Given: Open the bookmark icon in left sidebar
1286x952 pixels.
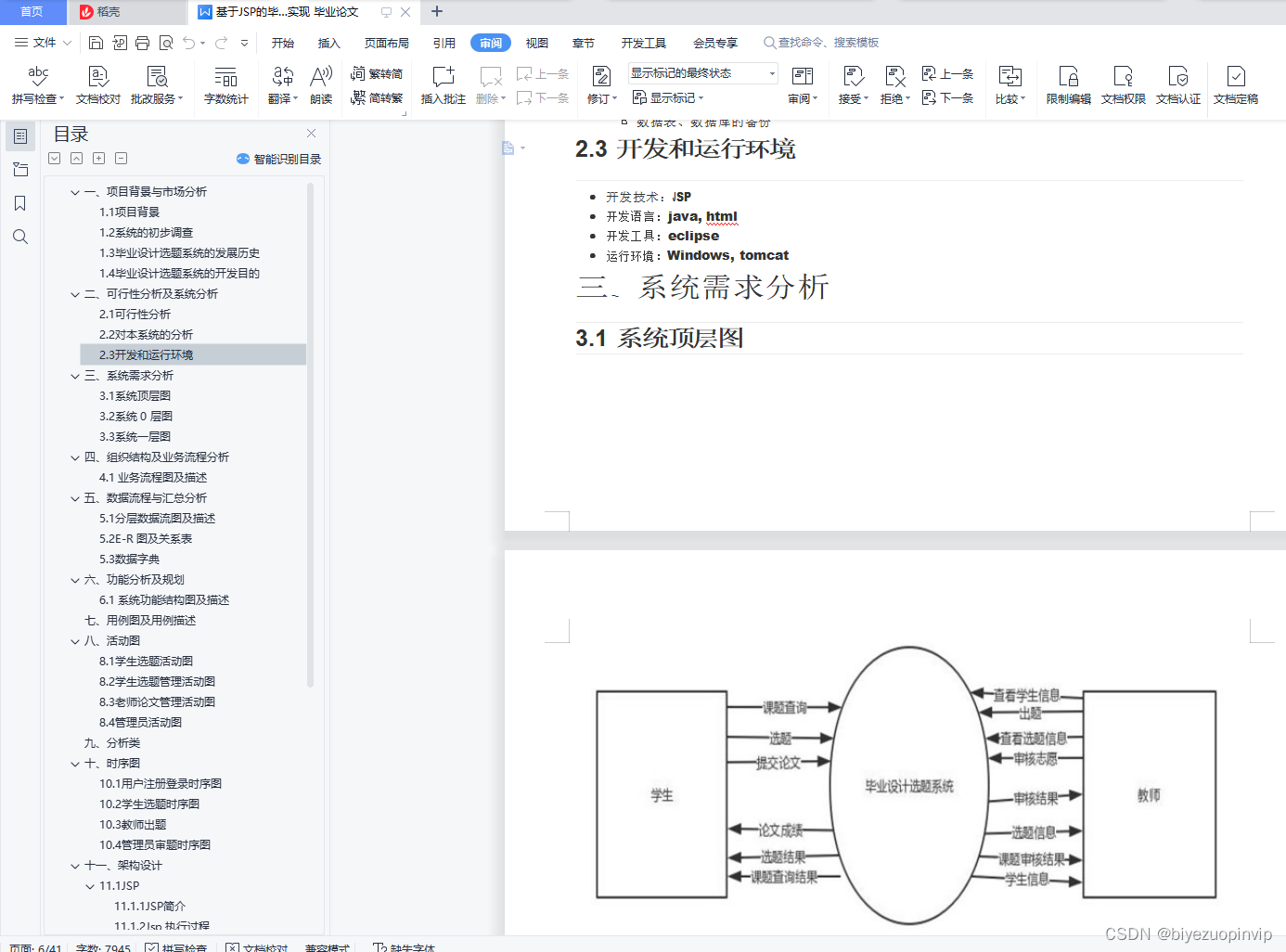Looking at the screenshot, I should (19, 203).
